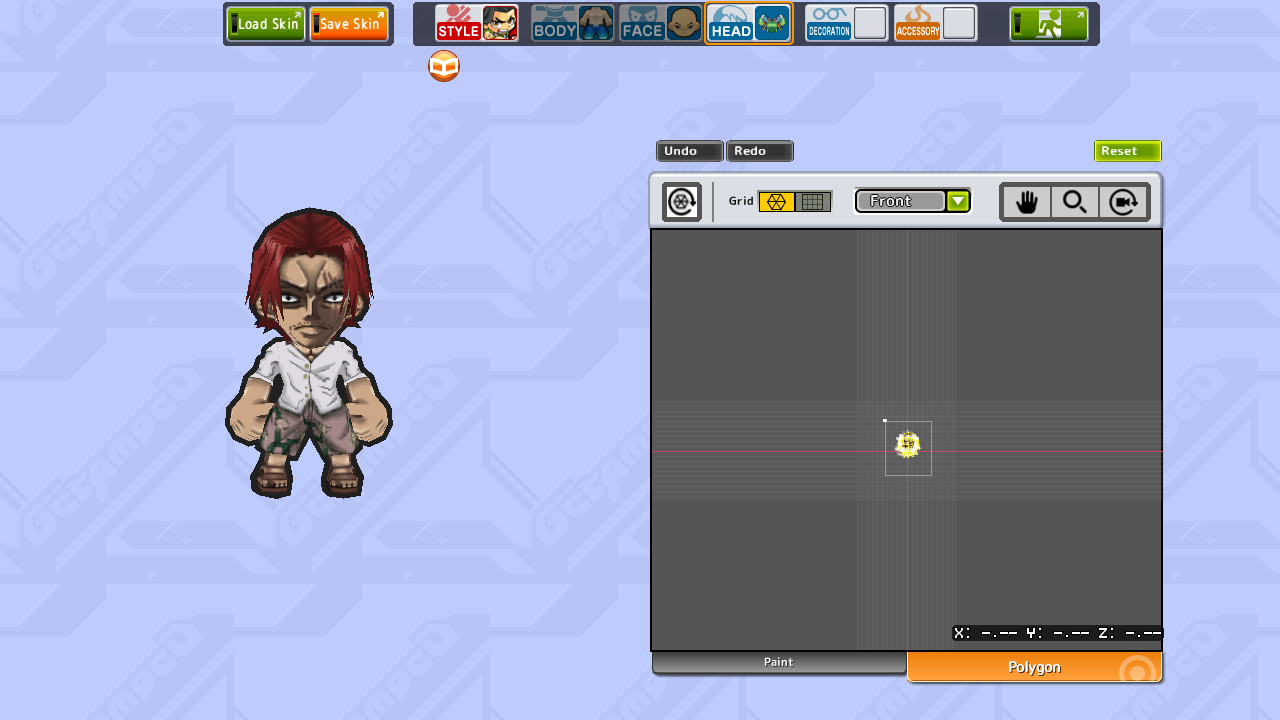
Task: Click the Load Skin button
Action: 266,23
